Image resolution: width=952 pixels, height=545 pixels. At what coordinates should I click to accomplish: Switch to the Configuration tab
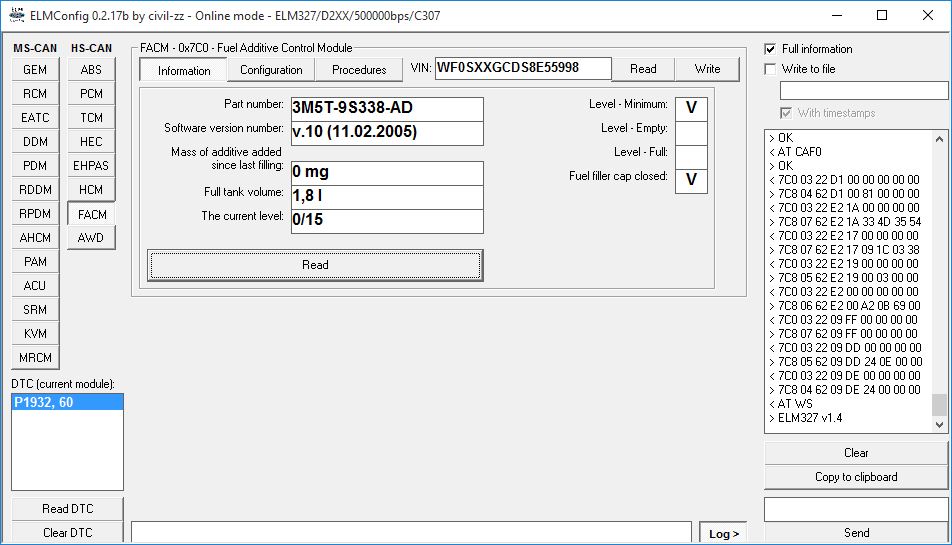point(271,70)
